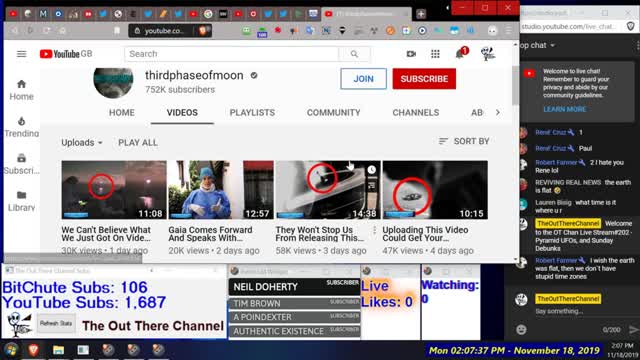This screenshot has height=360, width=640.
Task: Open the create video camera icon
Action: [411, 54]
